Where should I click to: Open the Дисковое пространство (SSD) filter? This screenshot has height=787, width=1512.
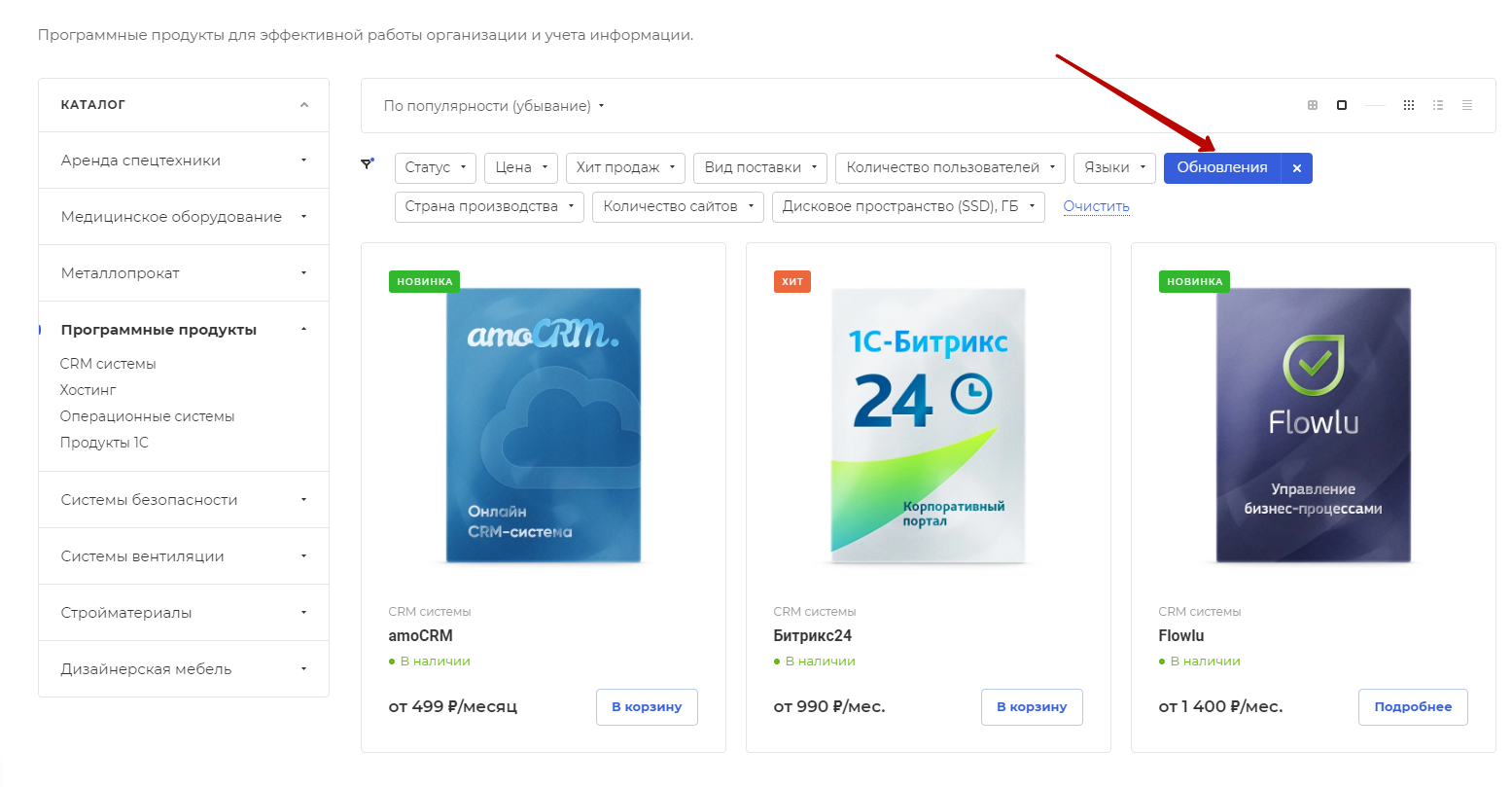click(x=908, y=206)
